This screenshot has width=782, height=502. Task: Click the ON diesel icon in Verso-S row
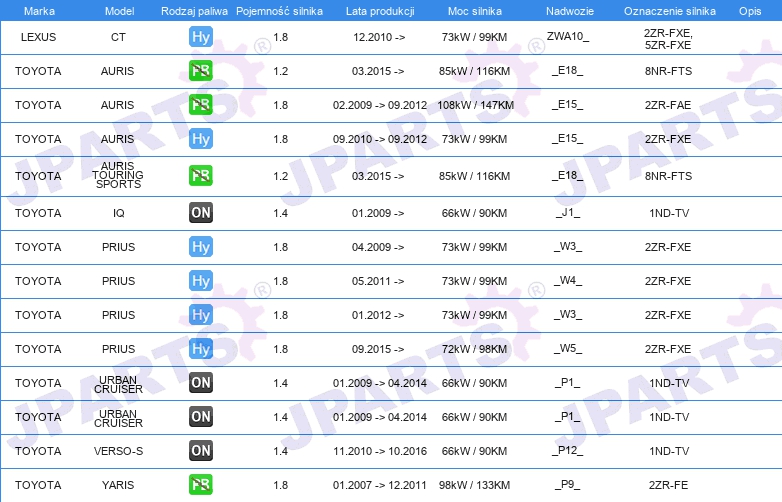(x=201, y=451)
